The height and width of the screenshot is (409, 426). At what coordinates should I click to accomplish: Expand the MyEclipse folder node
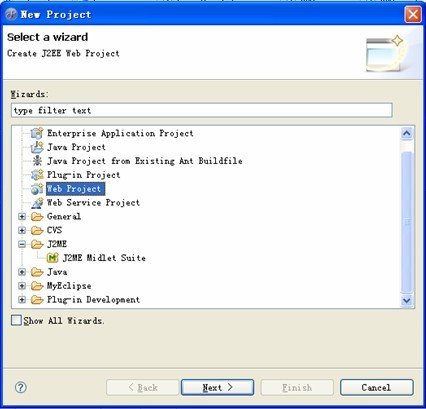click(x=22, y=286)
